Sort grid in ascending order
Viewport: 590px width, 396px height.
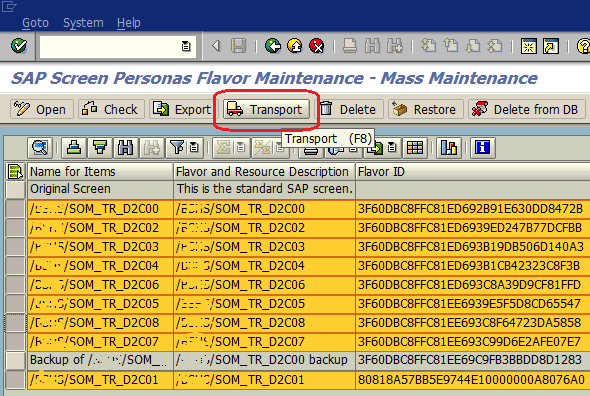point(74,147)
